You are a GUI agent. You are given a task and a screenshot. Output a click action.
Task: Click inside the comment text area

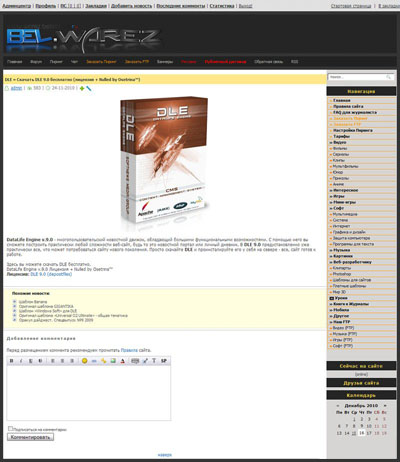click(89, 393)
